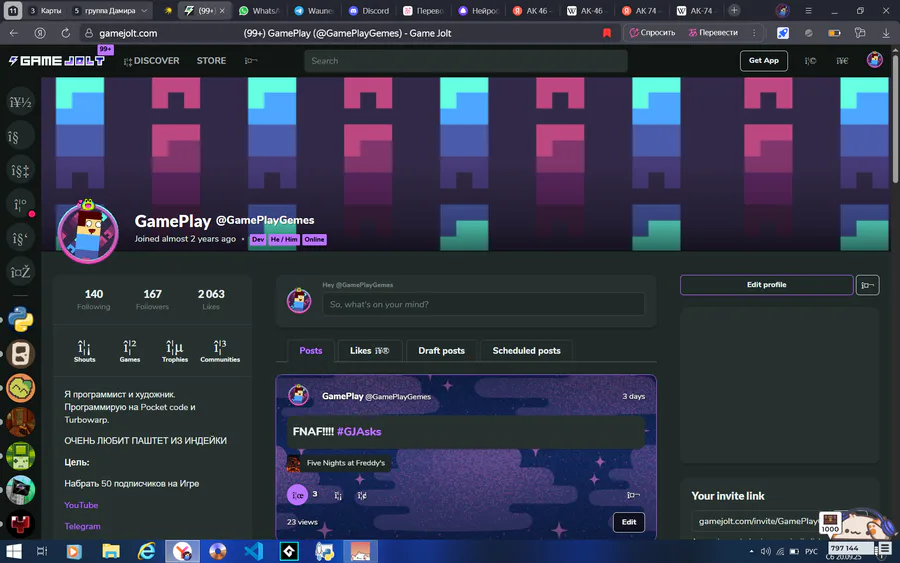Open Internet Explorer from taskbar
Screen dimensions: 900x563
pyautogui.click(x=146, y=552)
